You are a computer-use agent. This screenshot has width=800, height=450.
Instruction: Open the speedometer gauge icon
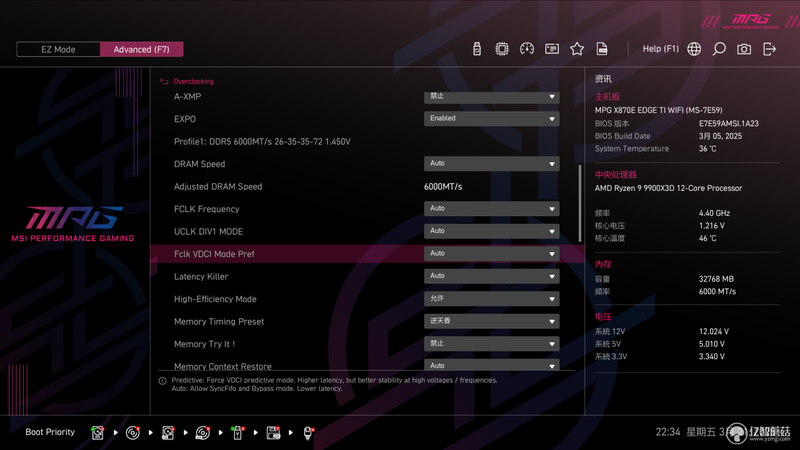coord(527,49)
